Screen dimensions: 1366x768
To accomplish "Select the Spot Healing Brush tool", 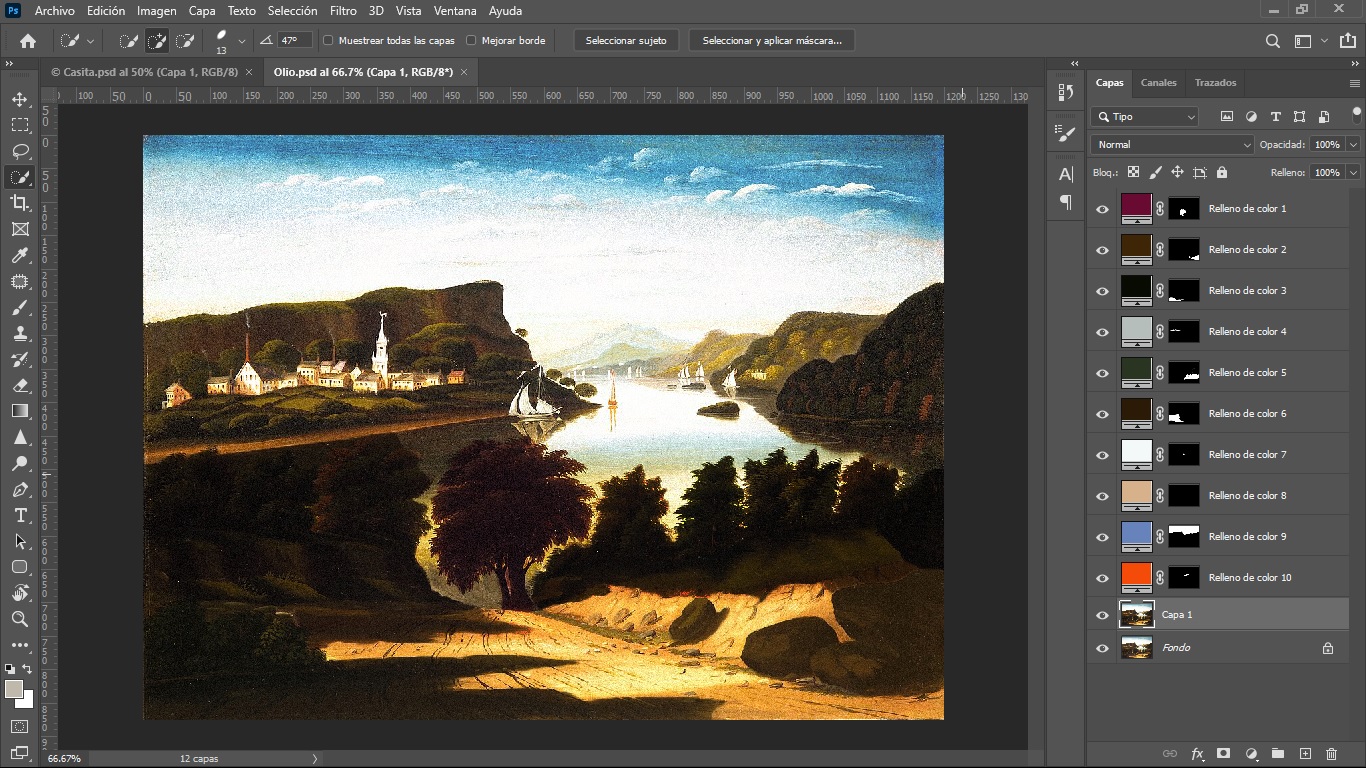I will [x=20, y=282].
